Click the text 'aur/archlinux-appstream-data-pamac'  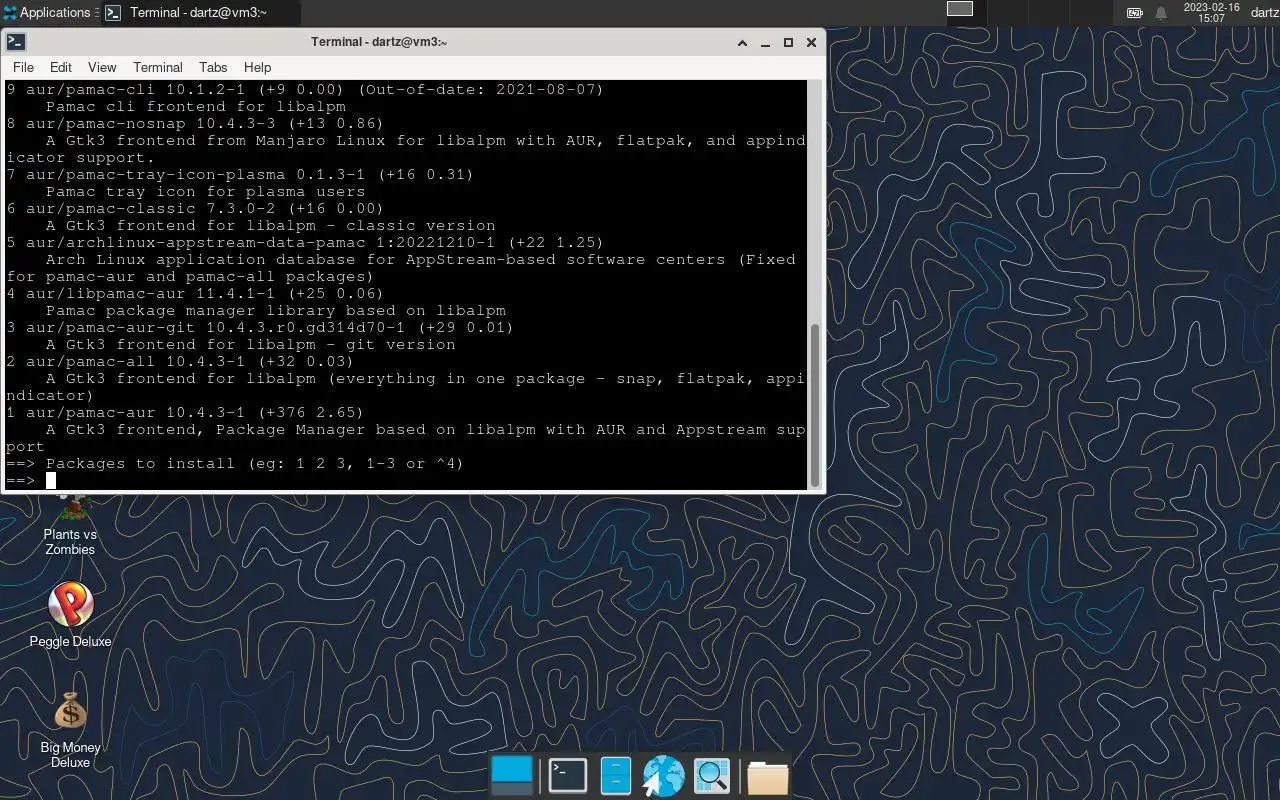[x=195, y=243]
